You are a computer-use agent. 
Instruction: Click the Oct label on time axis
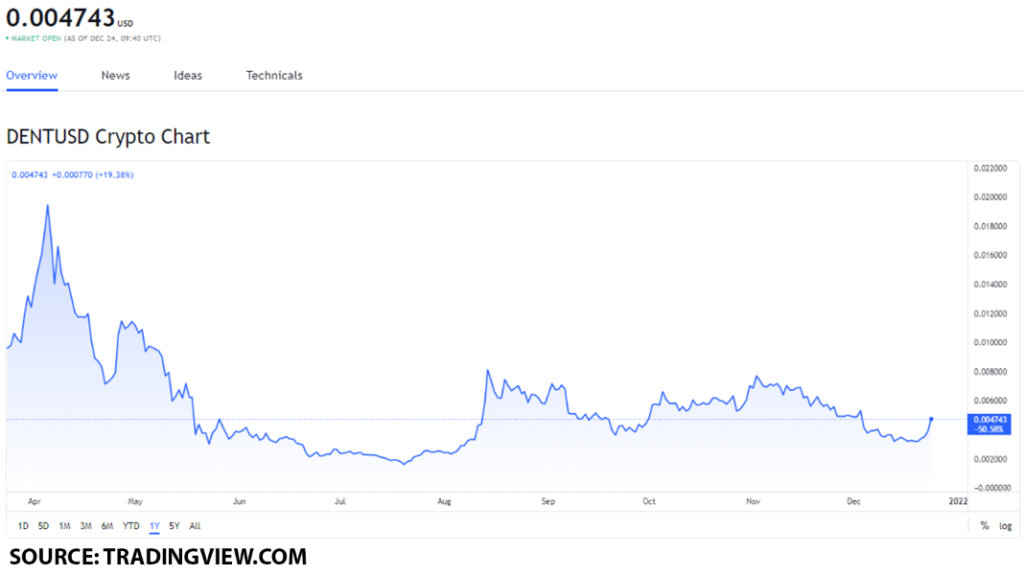[x=648, y=502]
